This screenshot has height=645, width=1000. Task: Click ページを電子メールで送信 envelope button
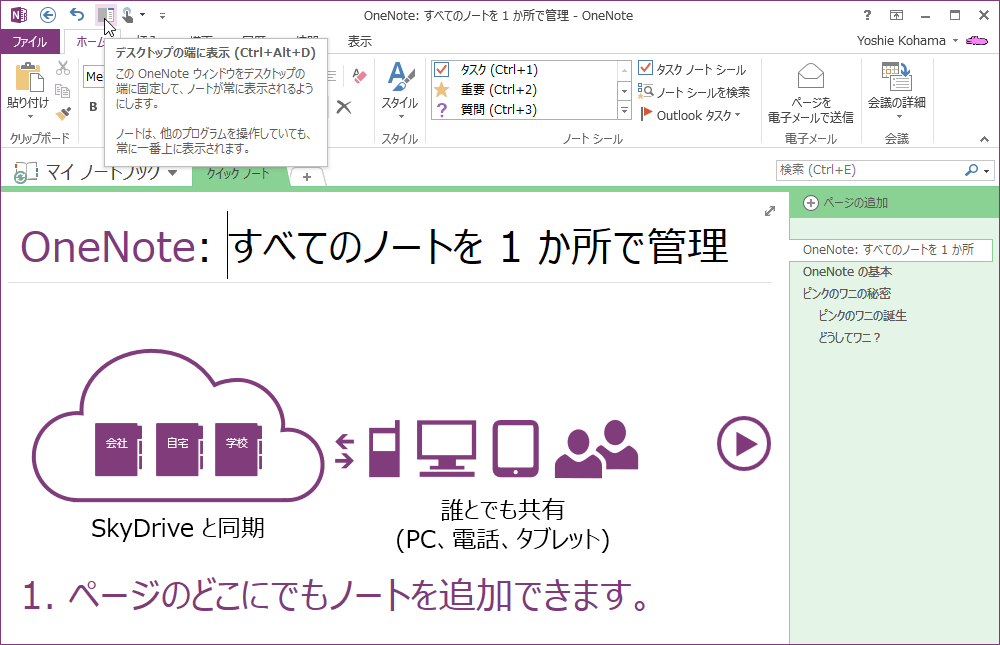click(811, 93)
